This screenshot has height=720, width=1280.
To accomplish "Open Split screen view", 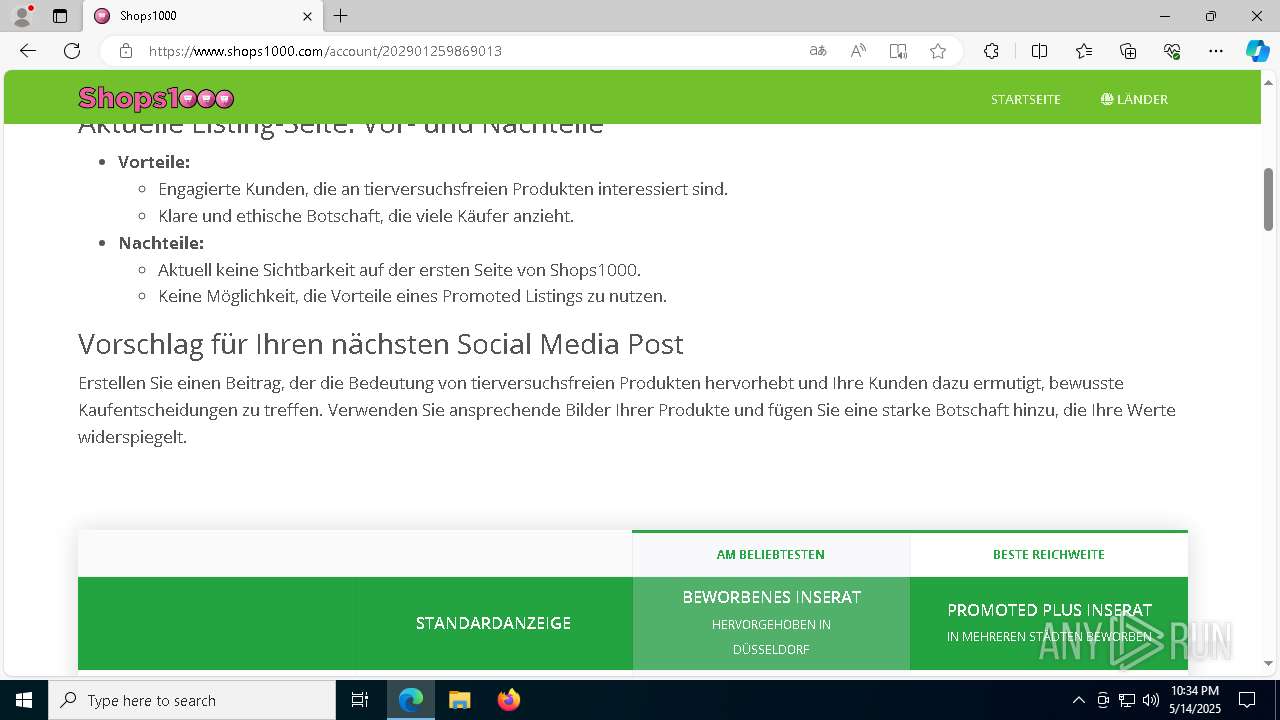I will 1039,51.
